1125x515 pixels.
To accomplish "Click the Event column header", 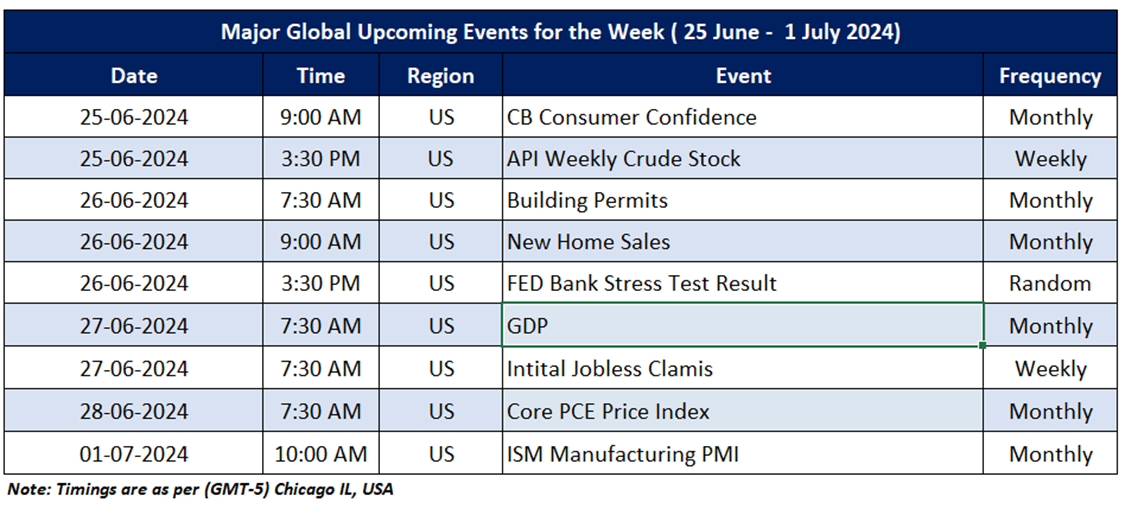I will pos(743,76).
